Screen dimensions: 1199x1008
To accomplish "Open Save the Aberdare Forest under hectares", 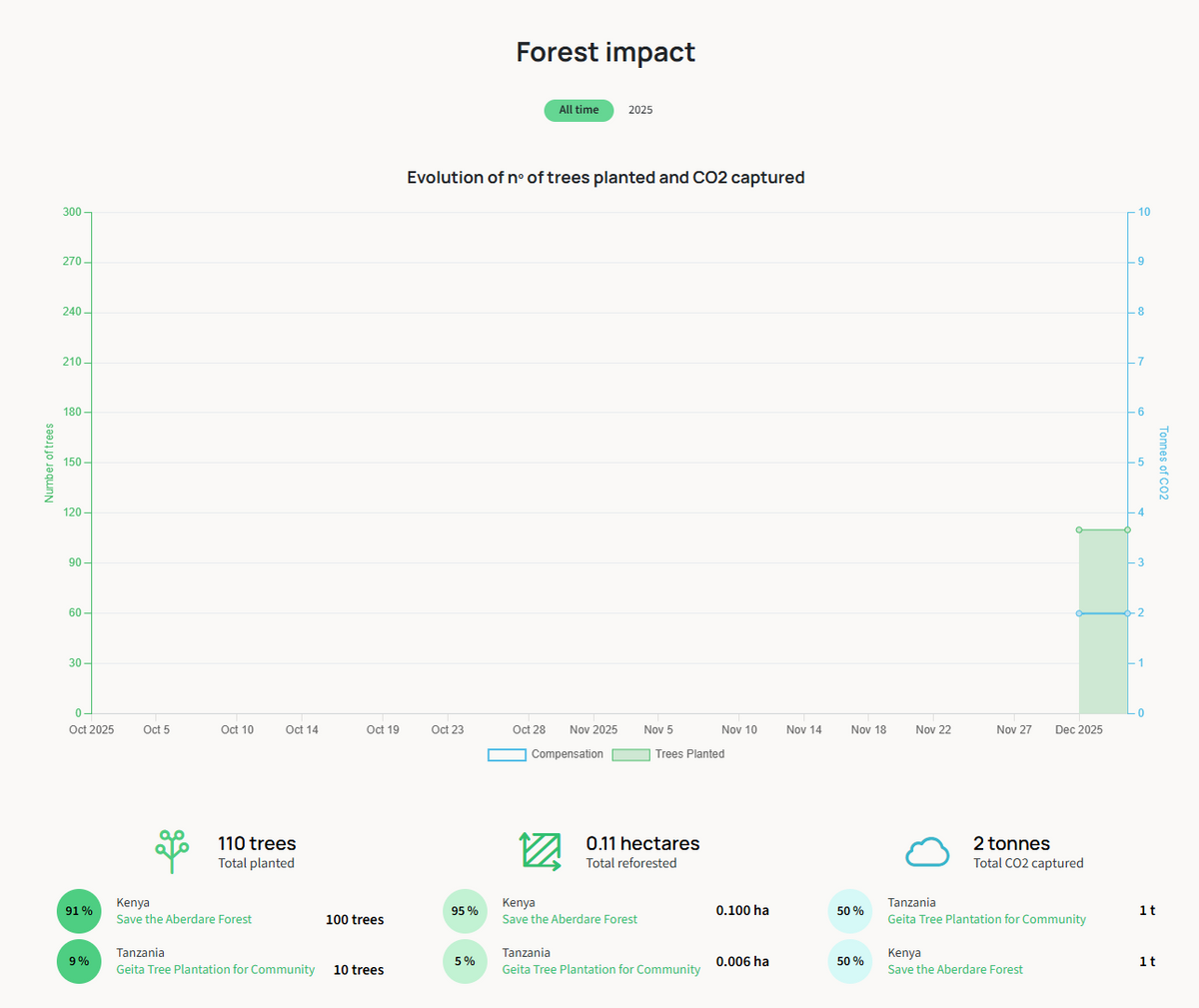I will 570,919.
